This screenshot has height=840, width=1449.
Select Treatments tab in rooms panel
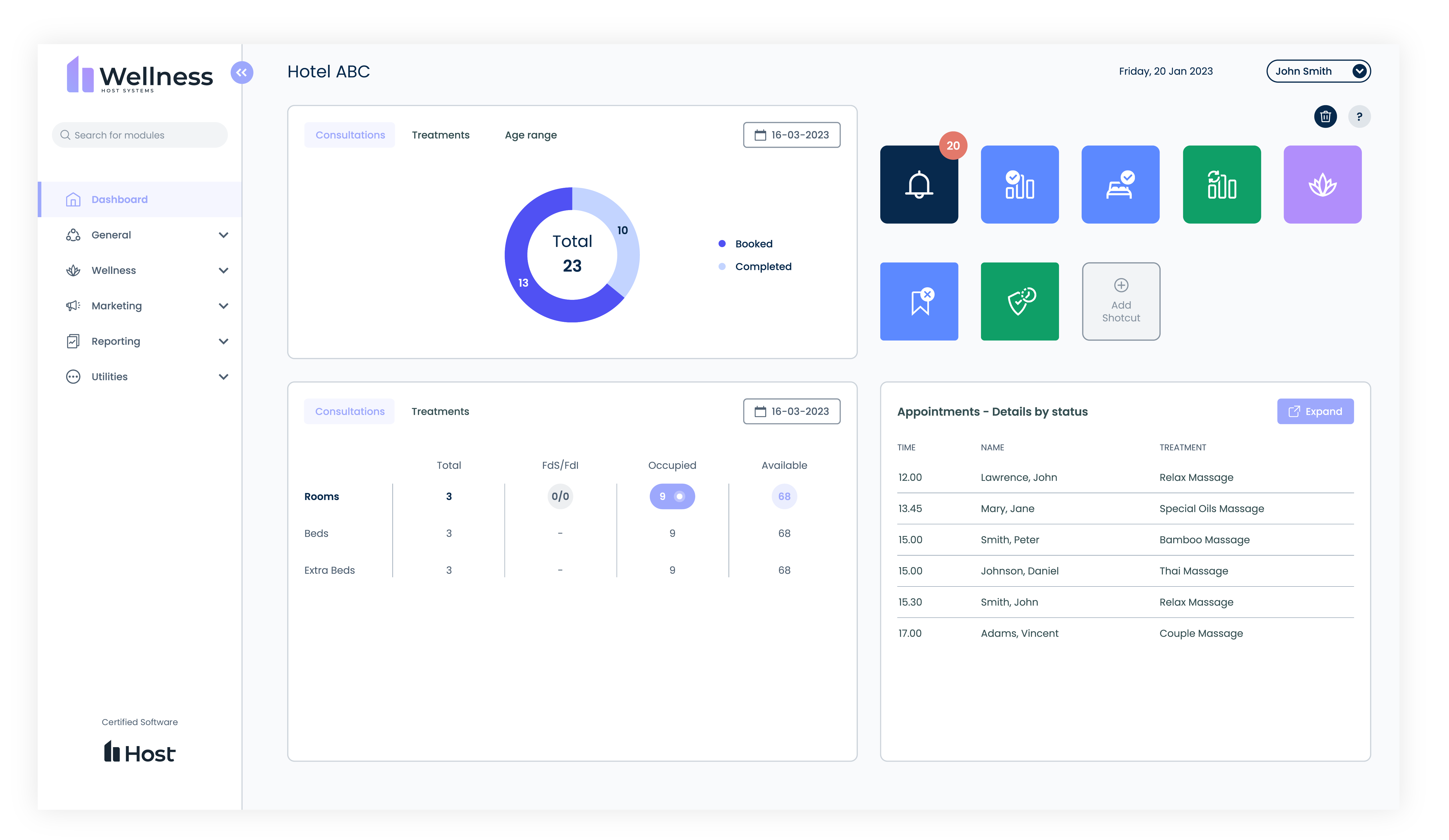click(x=440, y=411)
